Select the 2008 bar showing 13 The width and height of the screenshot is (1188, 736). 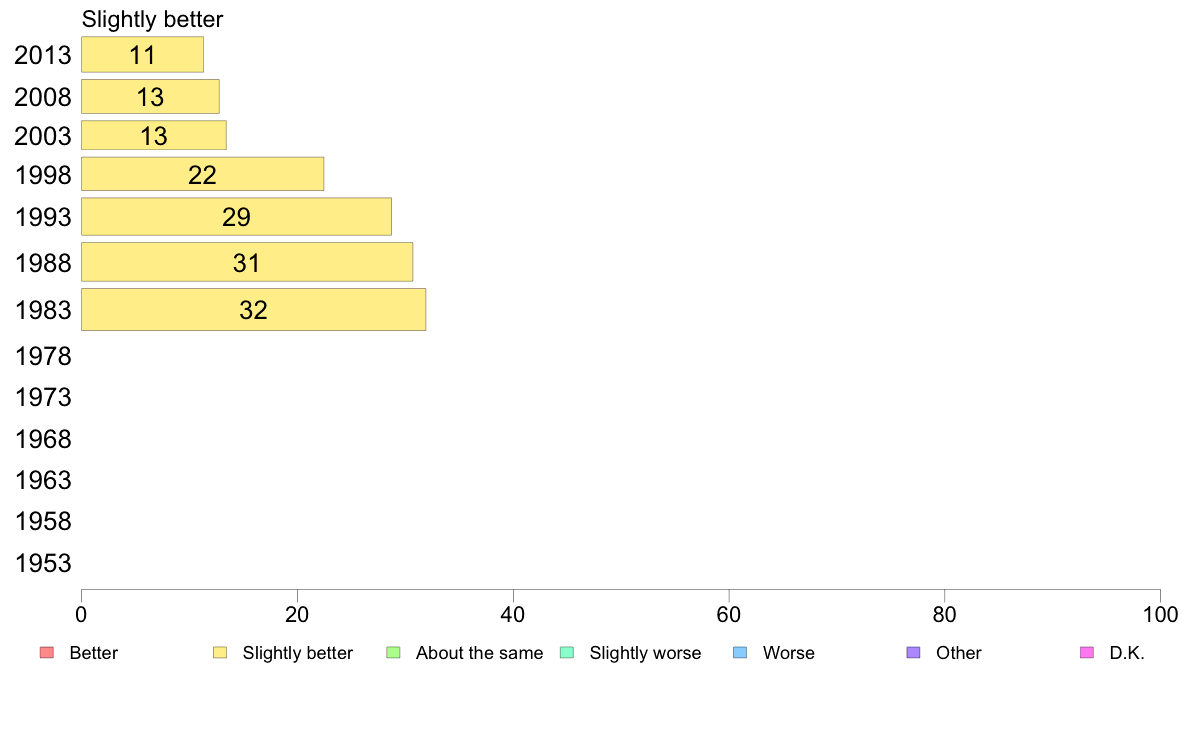coord(151,97)
